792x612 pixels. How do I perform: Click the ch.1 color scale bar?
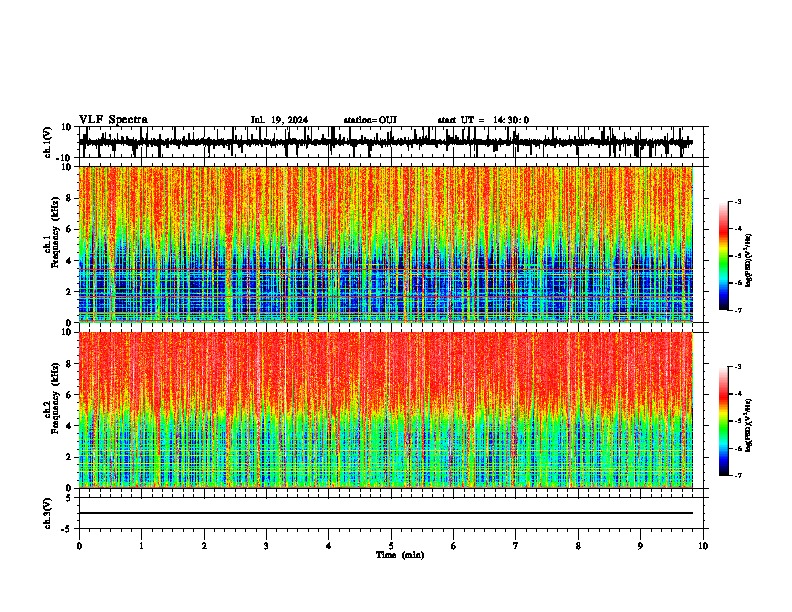(724, 255)
